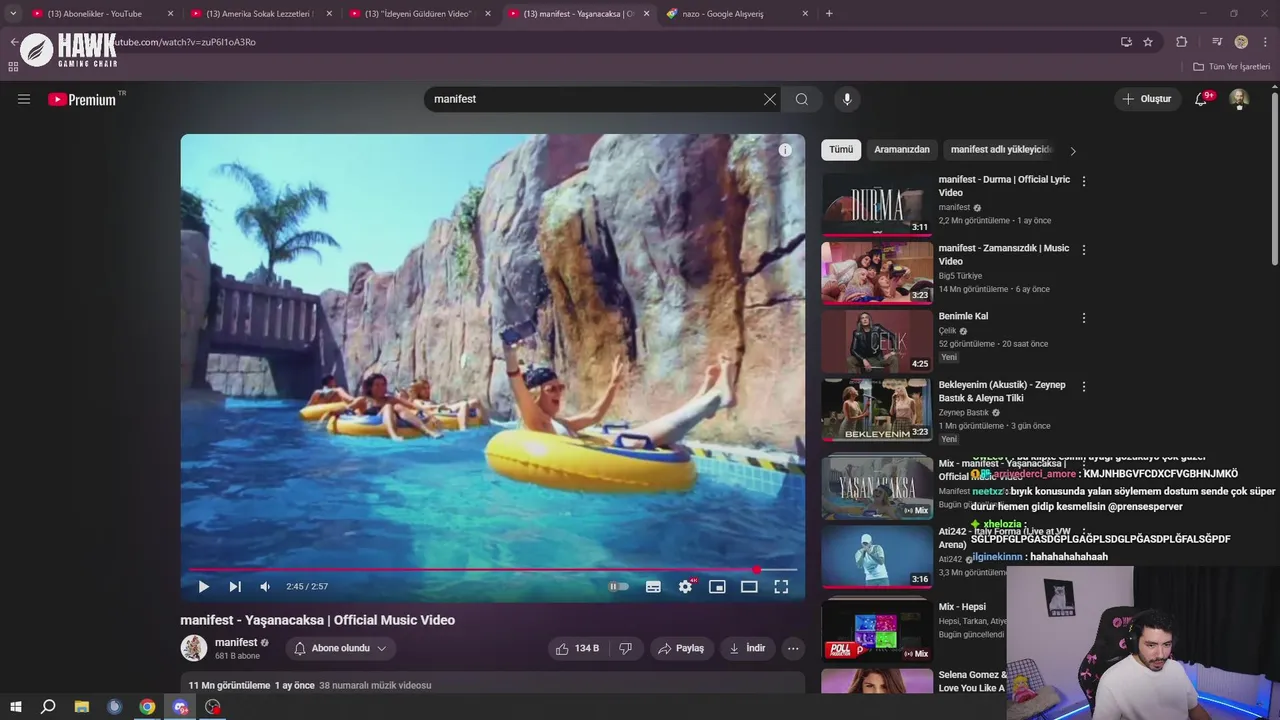Open options menu for Durma video
This screenshot has width=1280, height=720.
click(x=1084, y=181)
